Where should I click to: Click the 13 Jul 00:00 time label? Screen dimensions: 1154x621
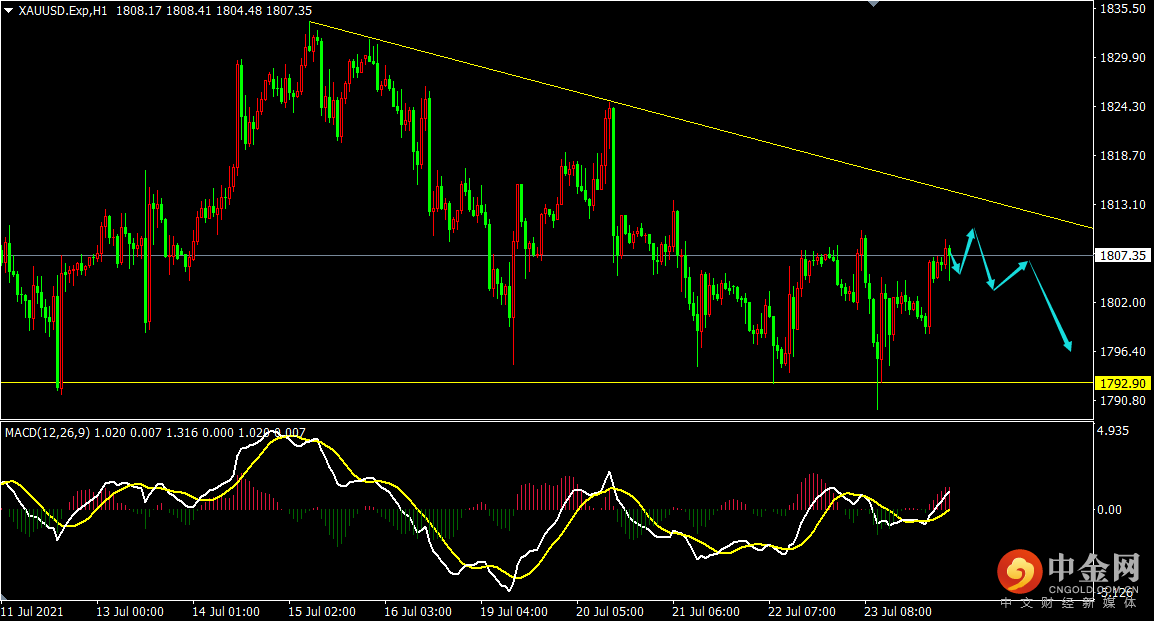pyautogui.click(x=130, y=611)
